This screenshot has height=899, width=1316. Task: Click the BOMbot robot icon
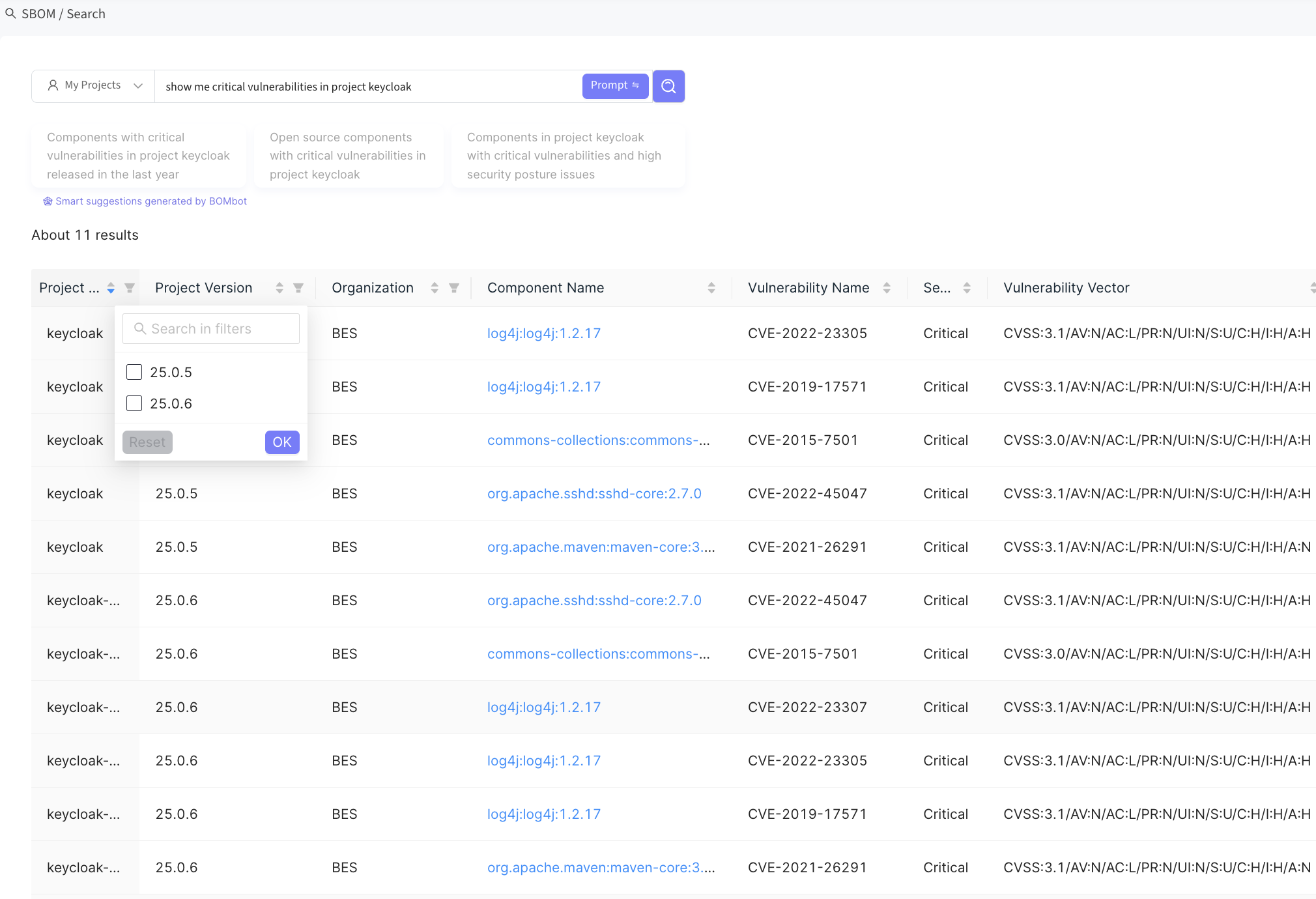click(48, 201)
